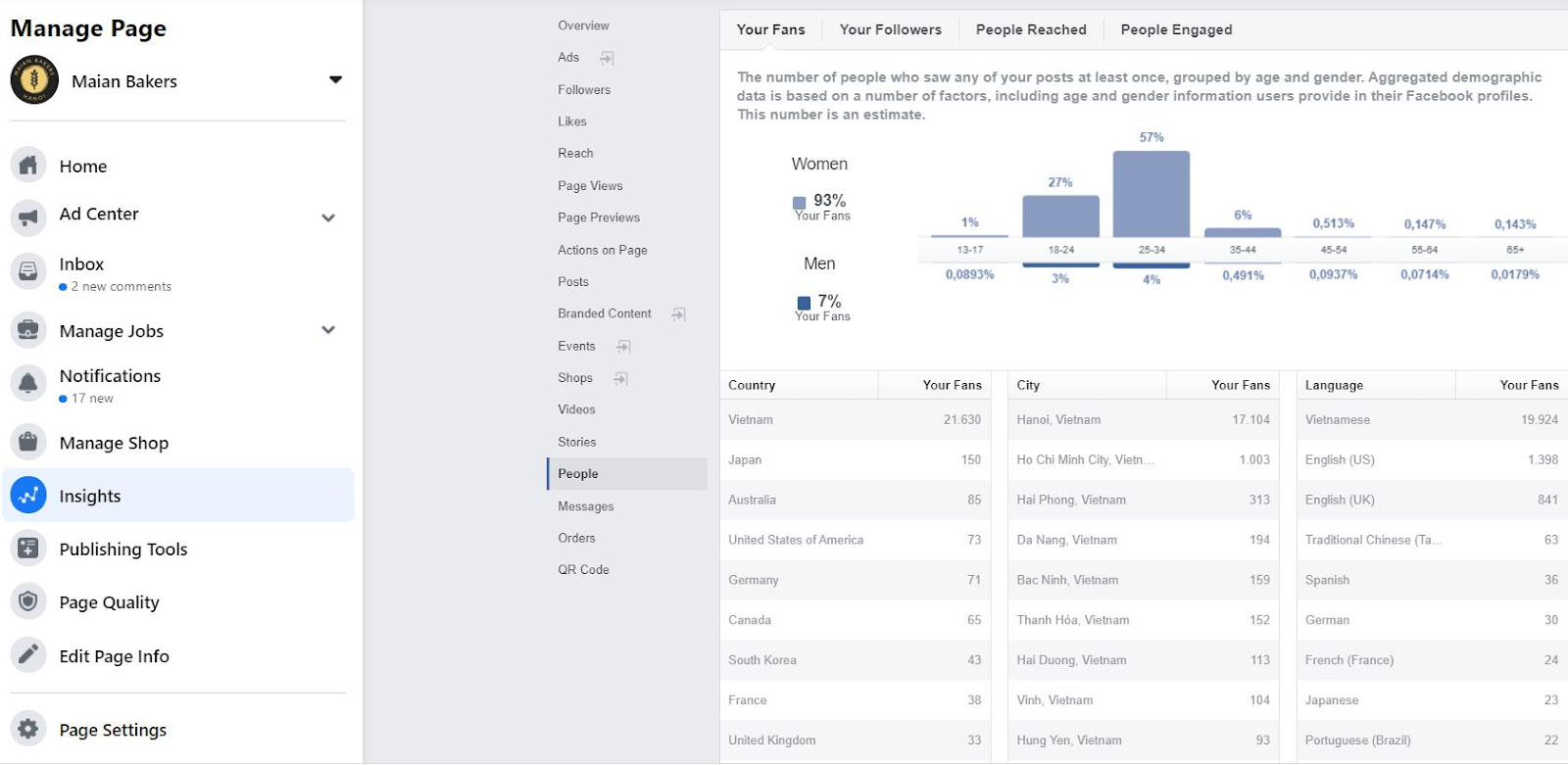
Task: Open Page Settings
Action: pos(177,729)
